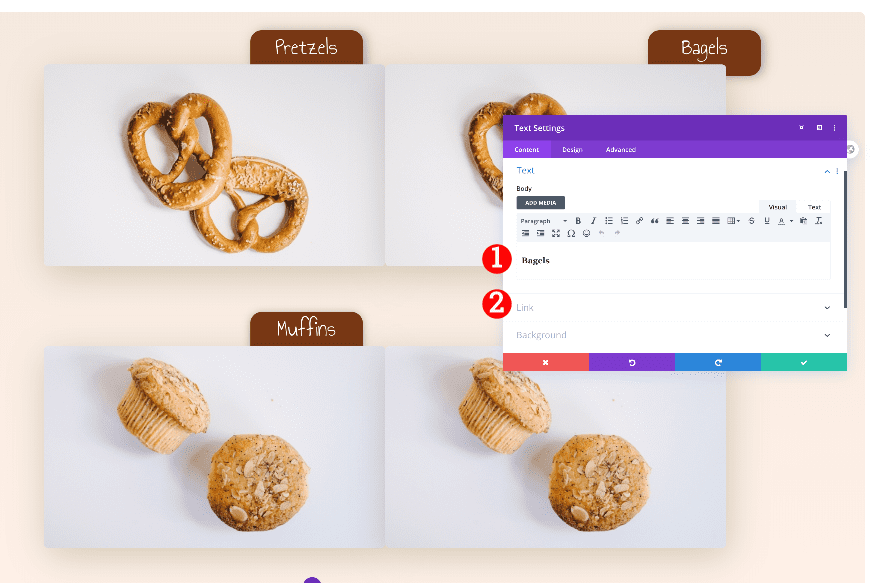
Task: Insert special character with the omega icon
Action: click(x=571, y=233)
